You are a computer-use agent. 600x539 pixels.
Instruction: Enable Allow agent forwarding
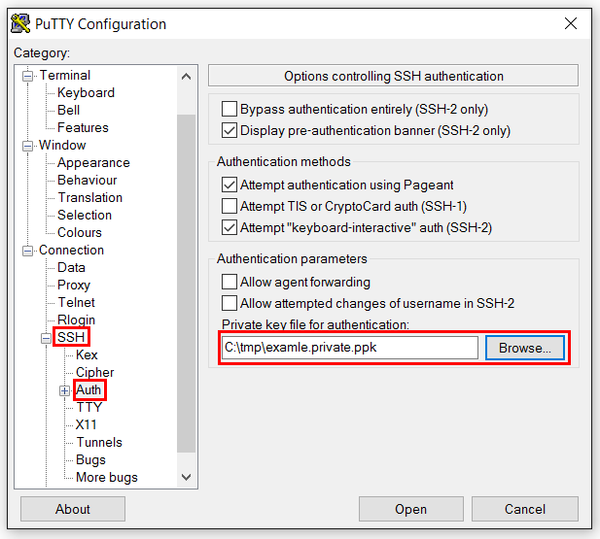[229, 282]
